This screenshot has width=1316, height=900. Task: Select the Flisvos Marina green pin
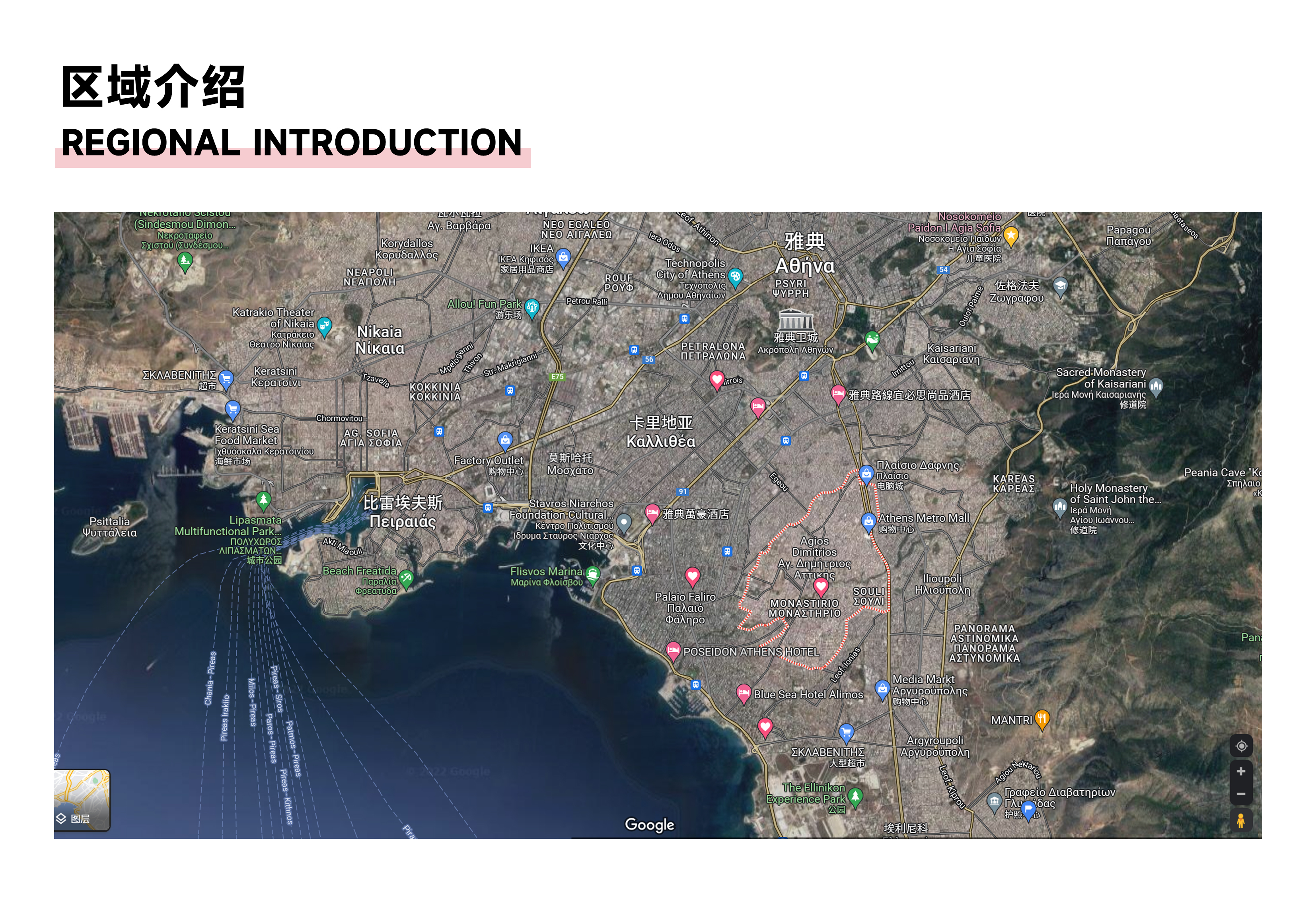(x=592, y=575)
